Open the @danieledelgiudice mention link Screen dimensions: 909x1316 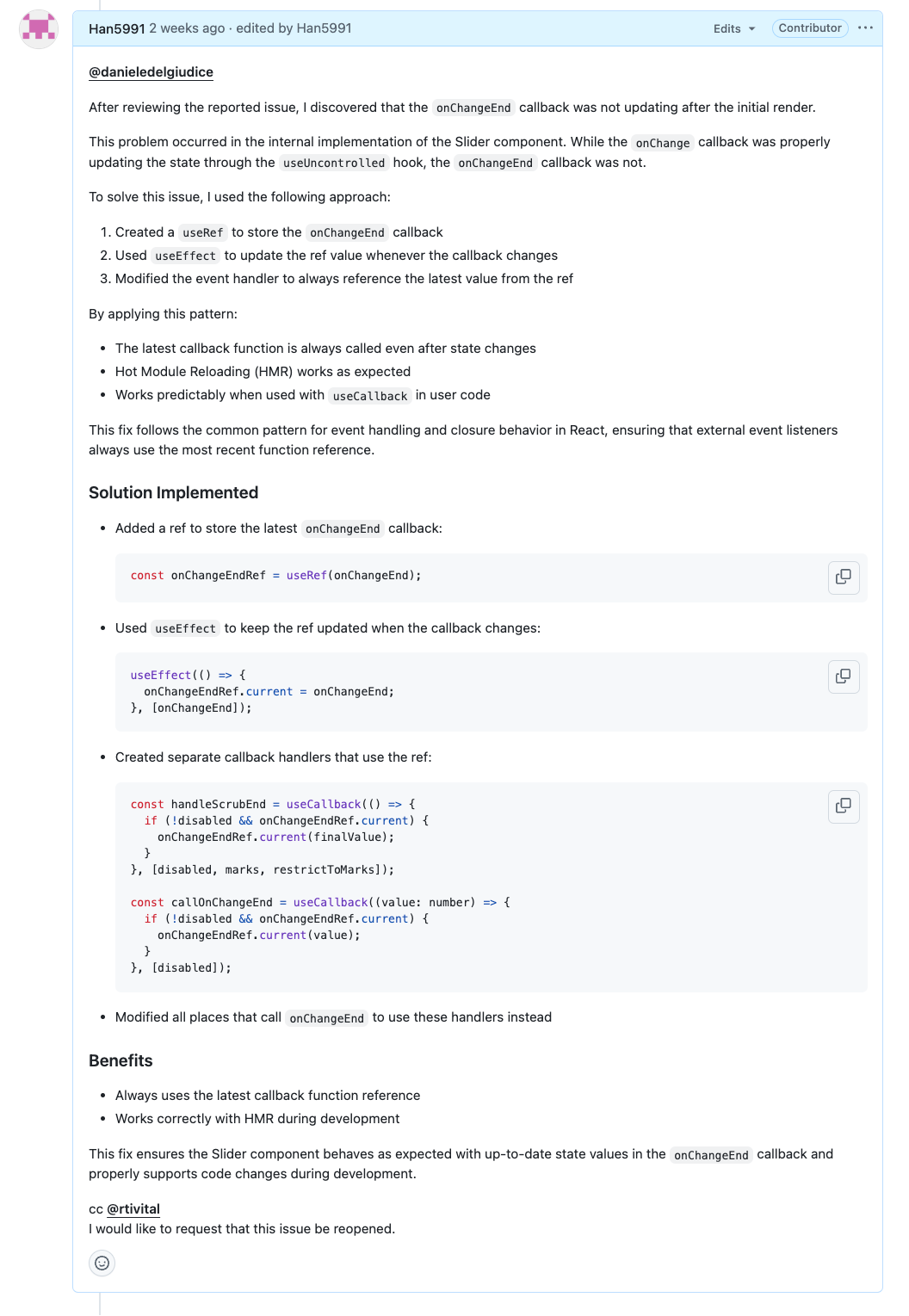click(151, 72)
